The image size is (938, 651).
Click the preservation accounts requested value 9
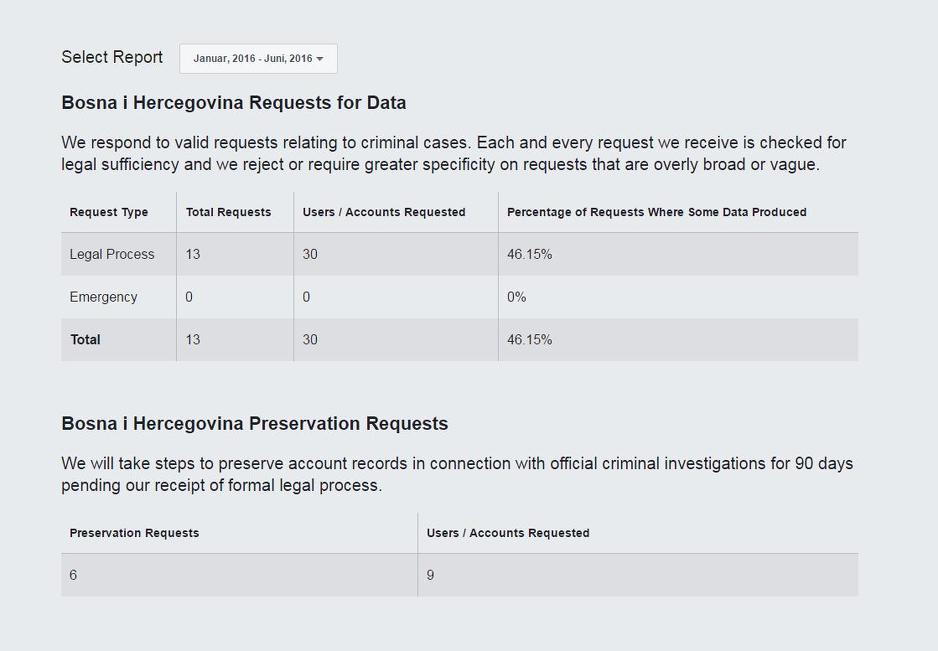coord(430,575)
